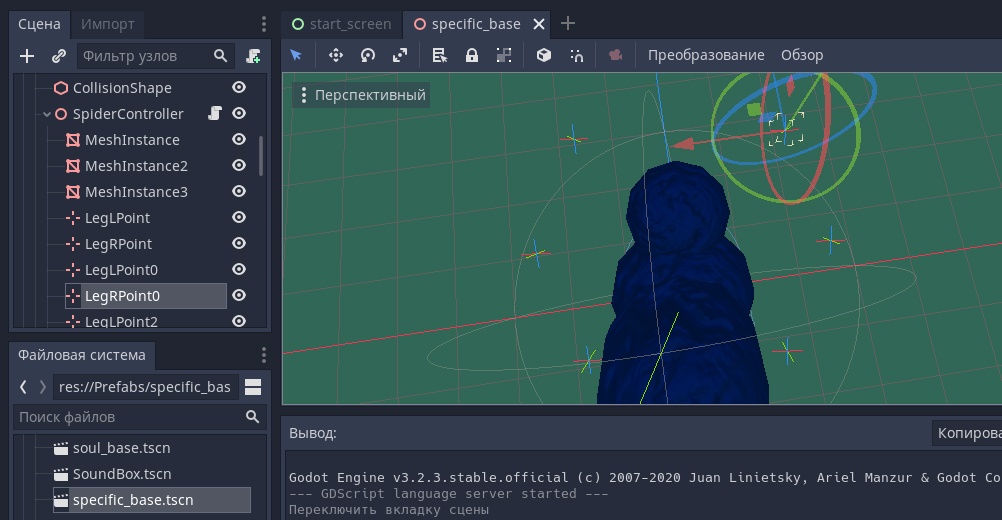Screen dimensions: 1002x520
Task: Toggle visibility of LegLPoint0
Action: [x=239, y=270]
